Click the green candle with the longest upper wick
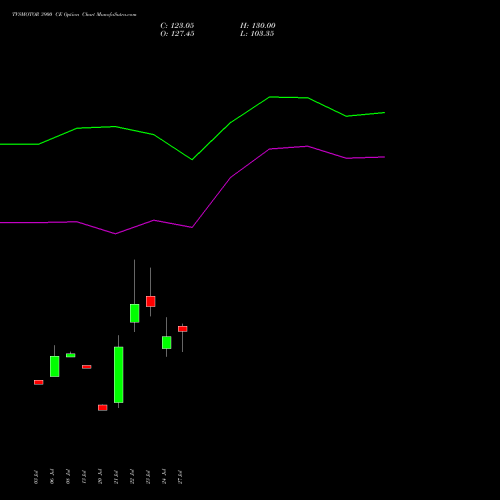This screenshot has width=500, height=500. (135, 313)
